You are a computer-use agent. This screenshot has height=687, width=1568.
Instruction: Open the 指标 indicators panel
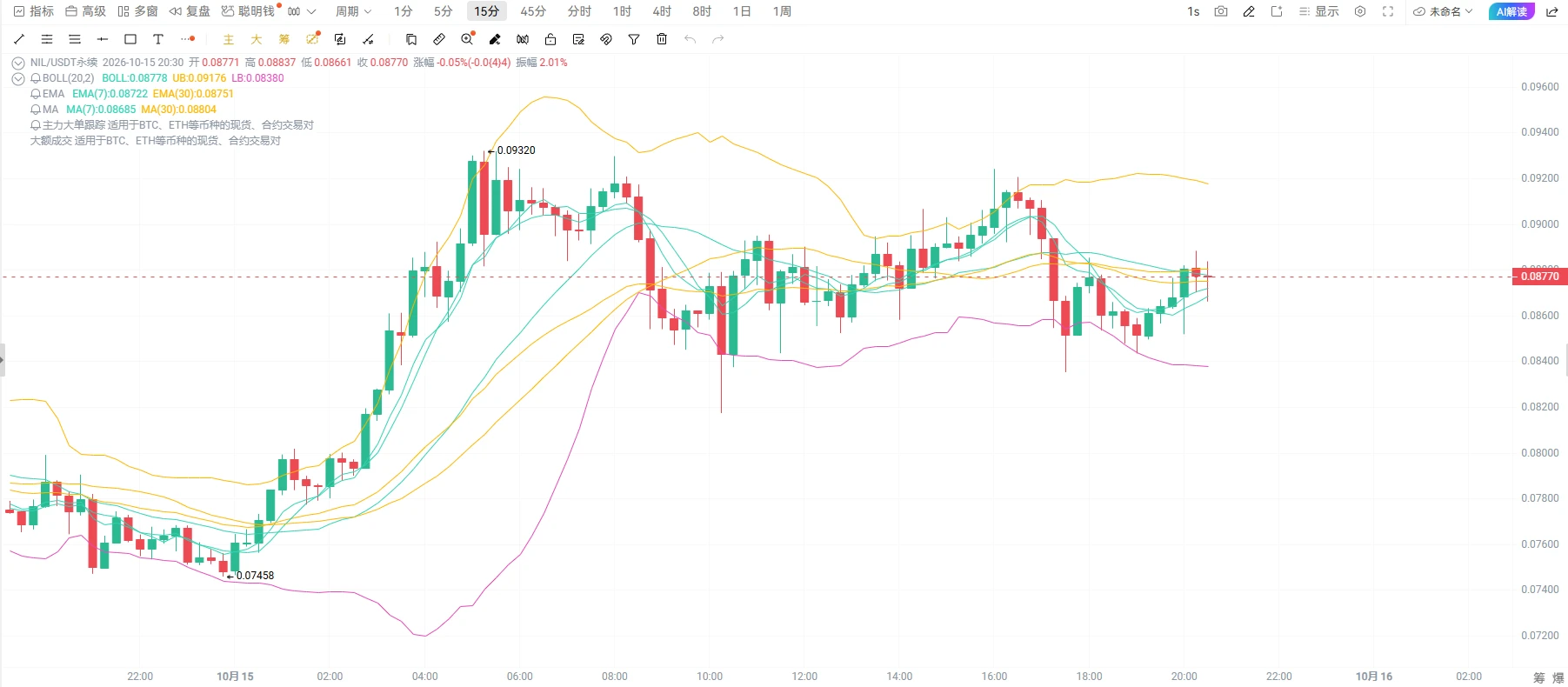(x=34, y=11)
